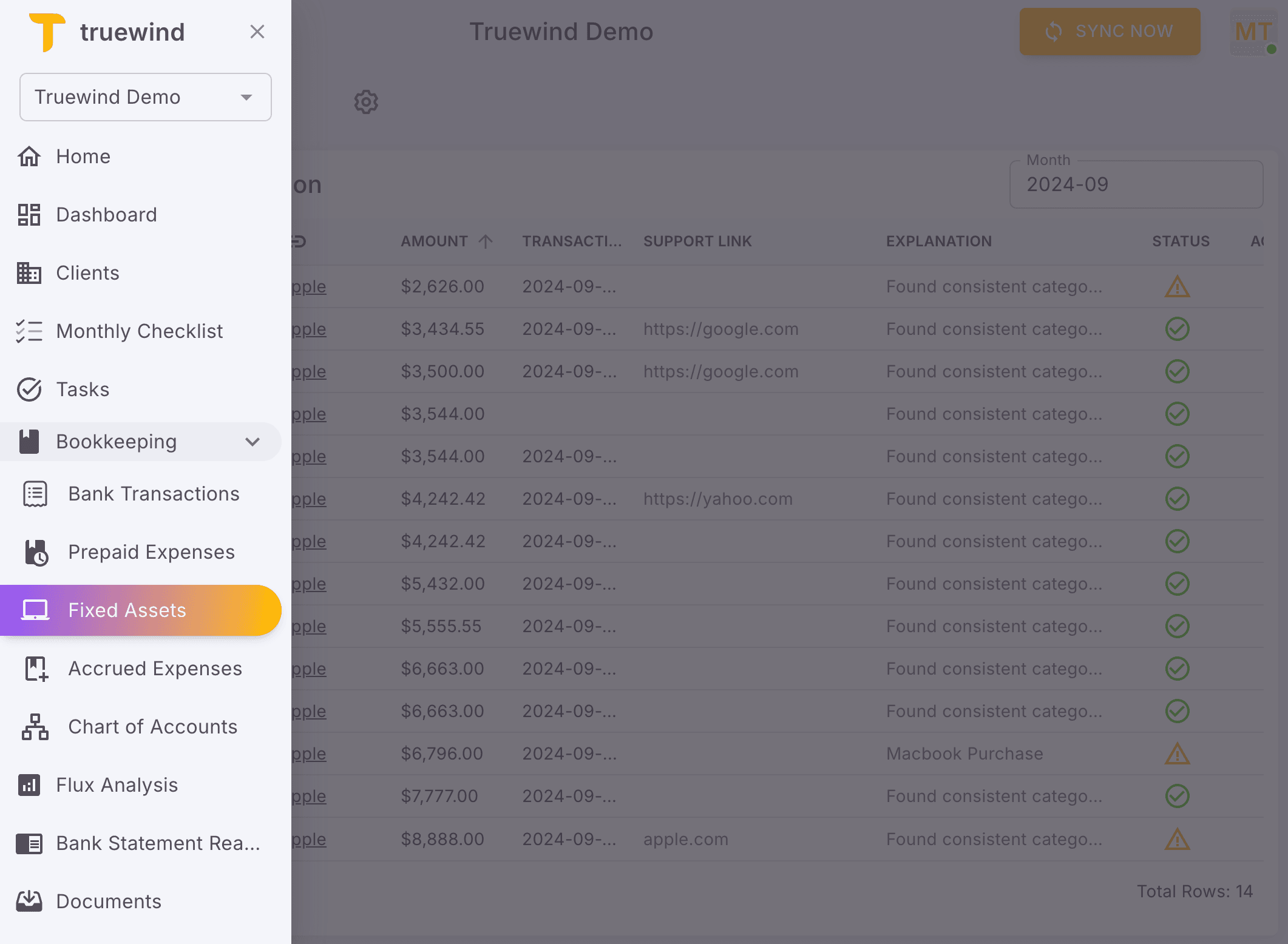Toggle the Amount column sort arrow
The height and width of the screenshot is (944, 1288).
tap(484, 241)
